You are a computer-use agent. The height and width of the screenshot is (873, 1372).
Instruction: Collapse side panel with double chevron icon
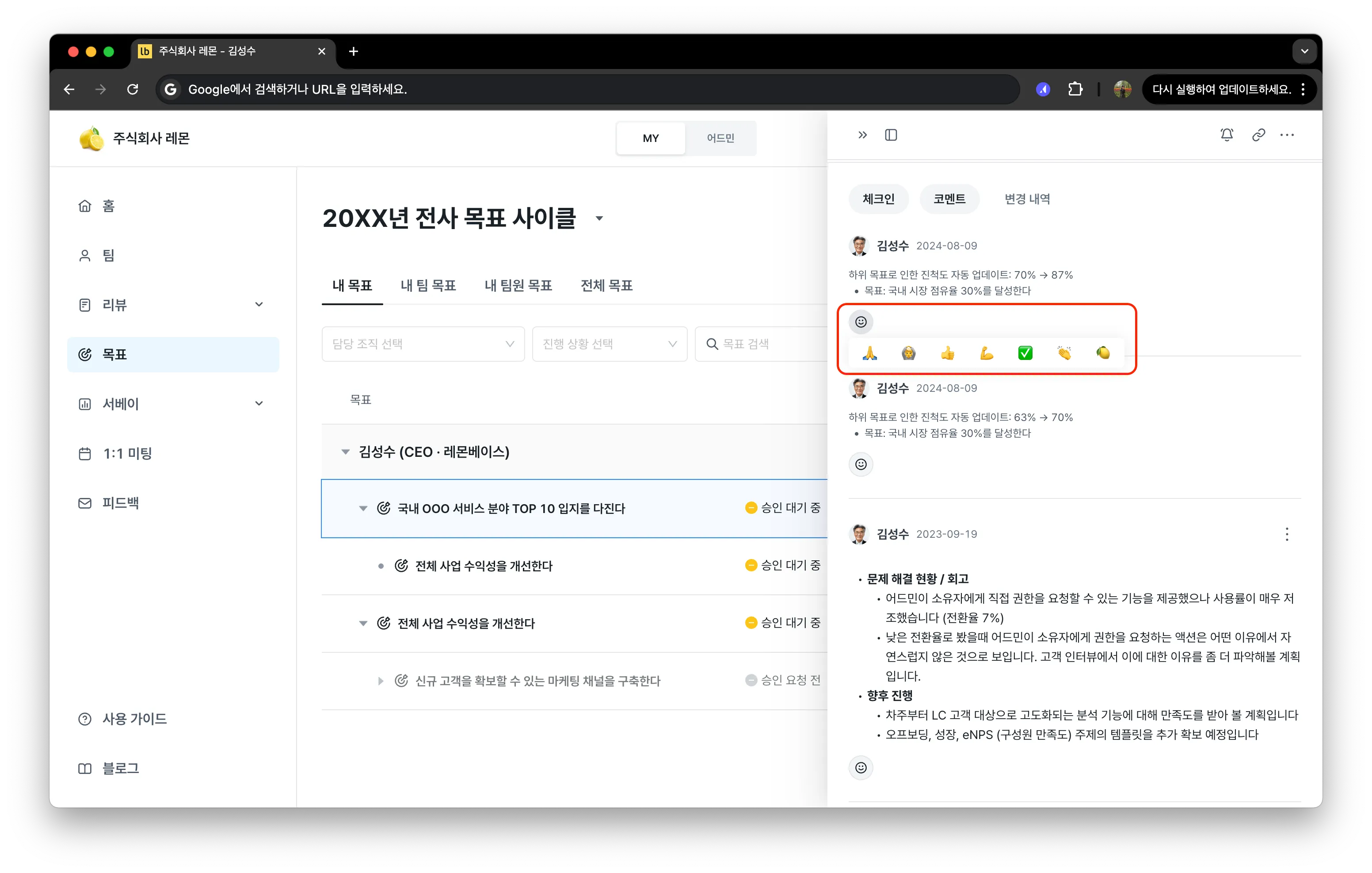[863, 135]
